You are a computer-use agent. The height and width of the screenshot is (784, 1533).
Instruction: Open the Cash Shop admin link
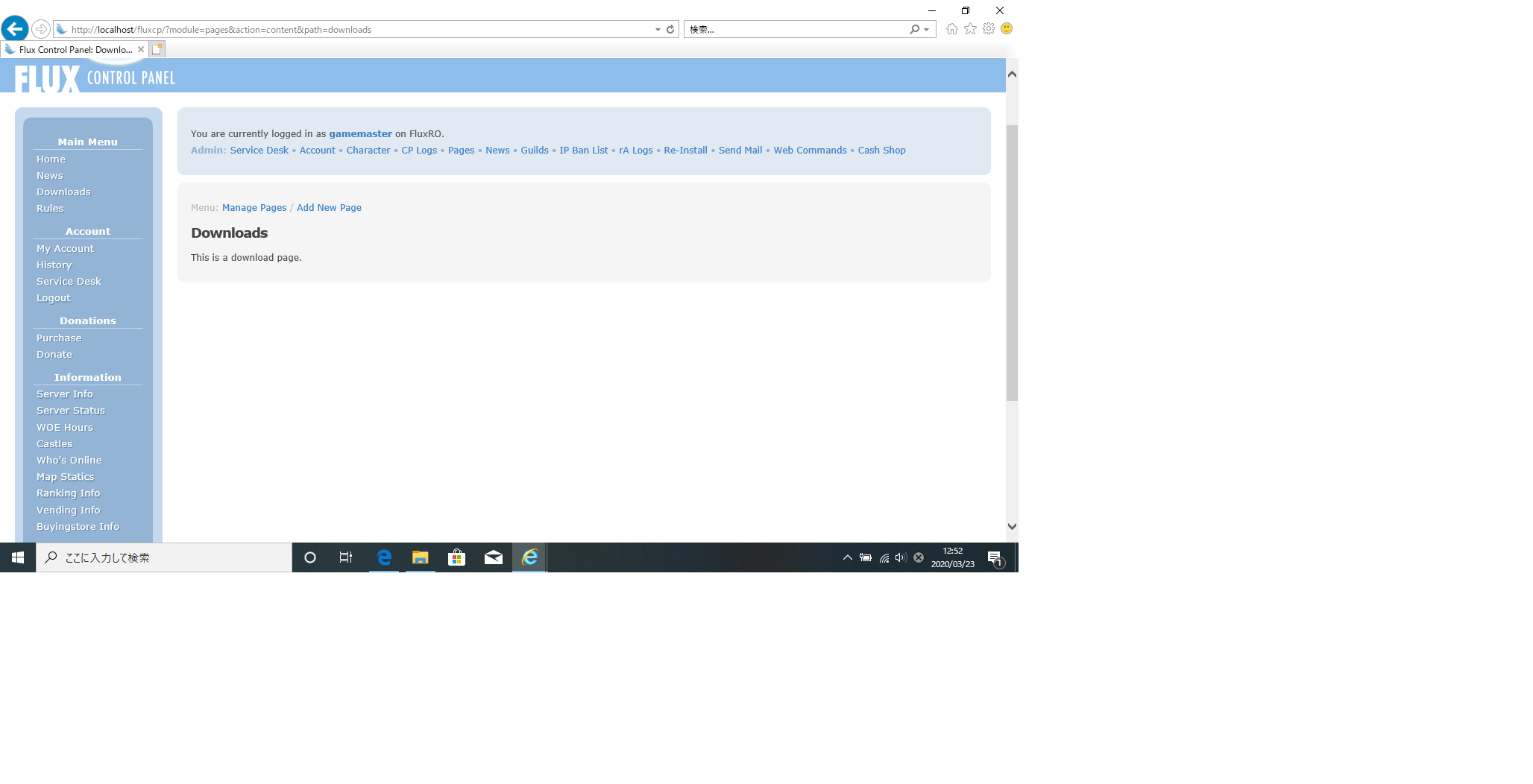coord(881,151)
